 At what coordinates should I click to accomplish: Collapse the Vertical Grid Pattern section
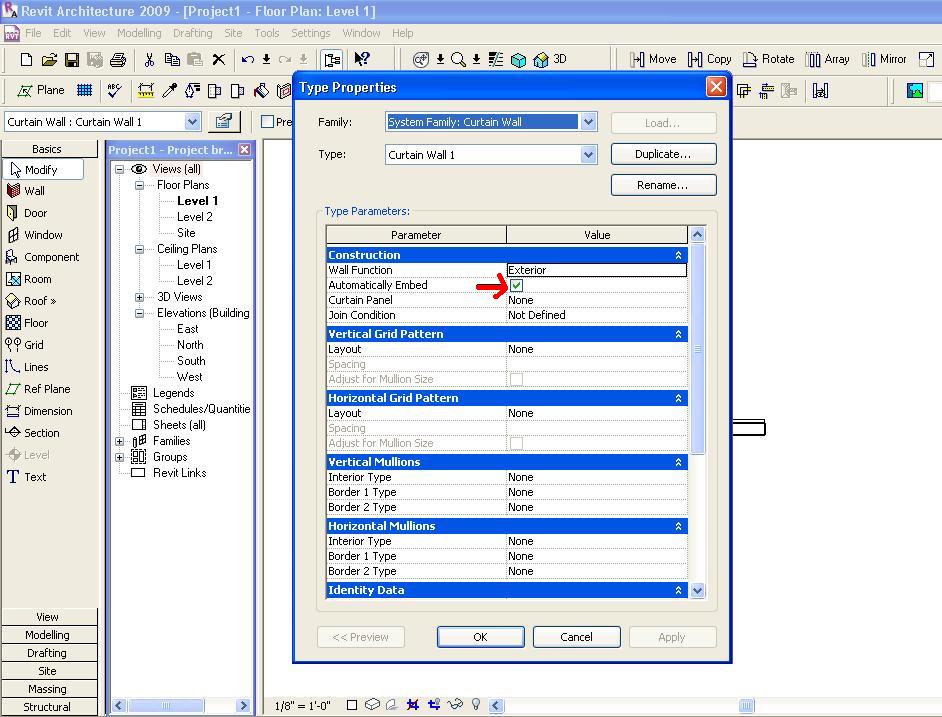(678, 334)
